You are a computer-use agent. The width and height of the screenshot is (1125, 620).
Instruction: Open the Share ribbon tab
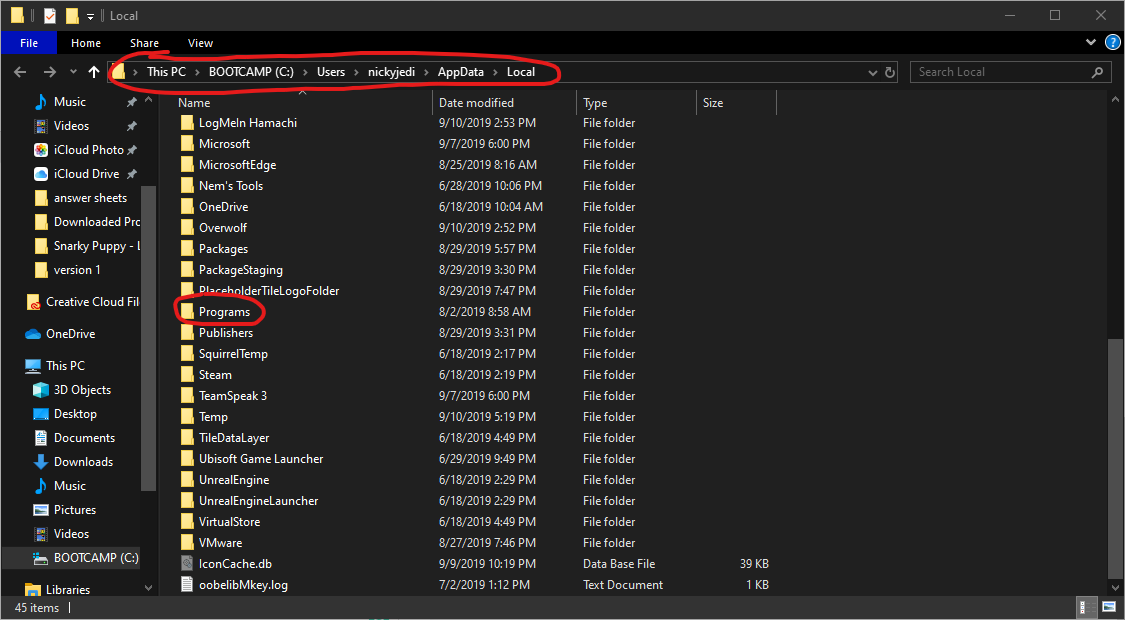tap(144, 43)
